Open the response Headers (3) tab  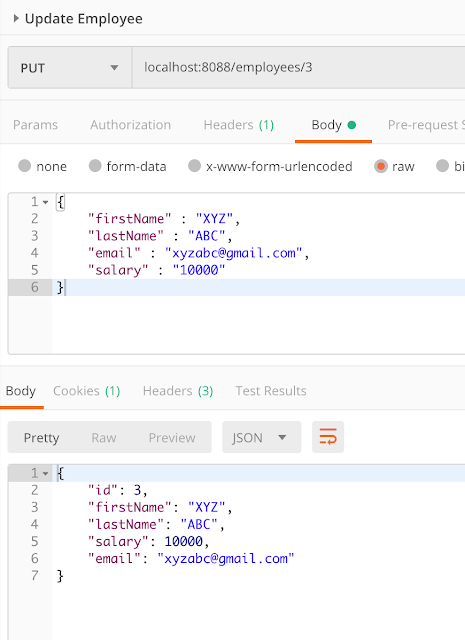(x=178, y=391)
